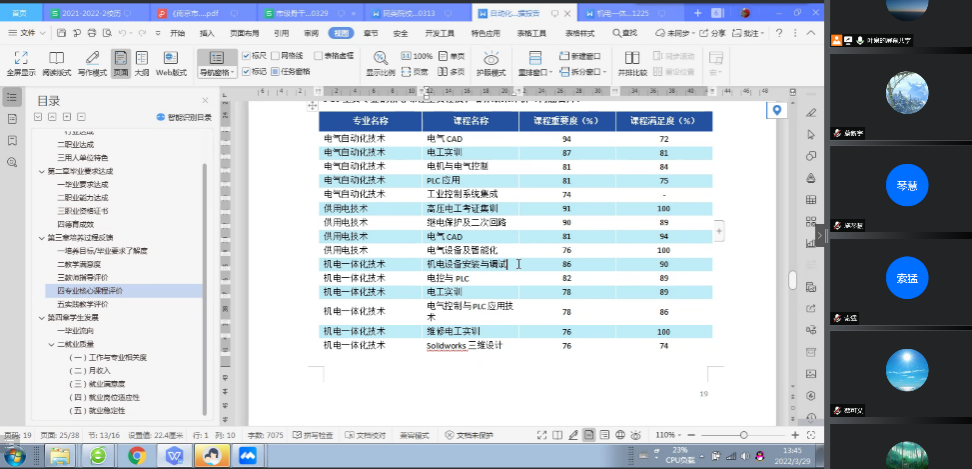Open the 引用 references ribbon tab
Screen dimensions: 972x469
[282, 33]
